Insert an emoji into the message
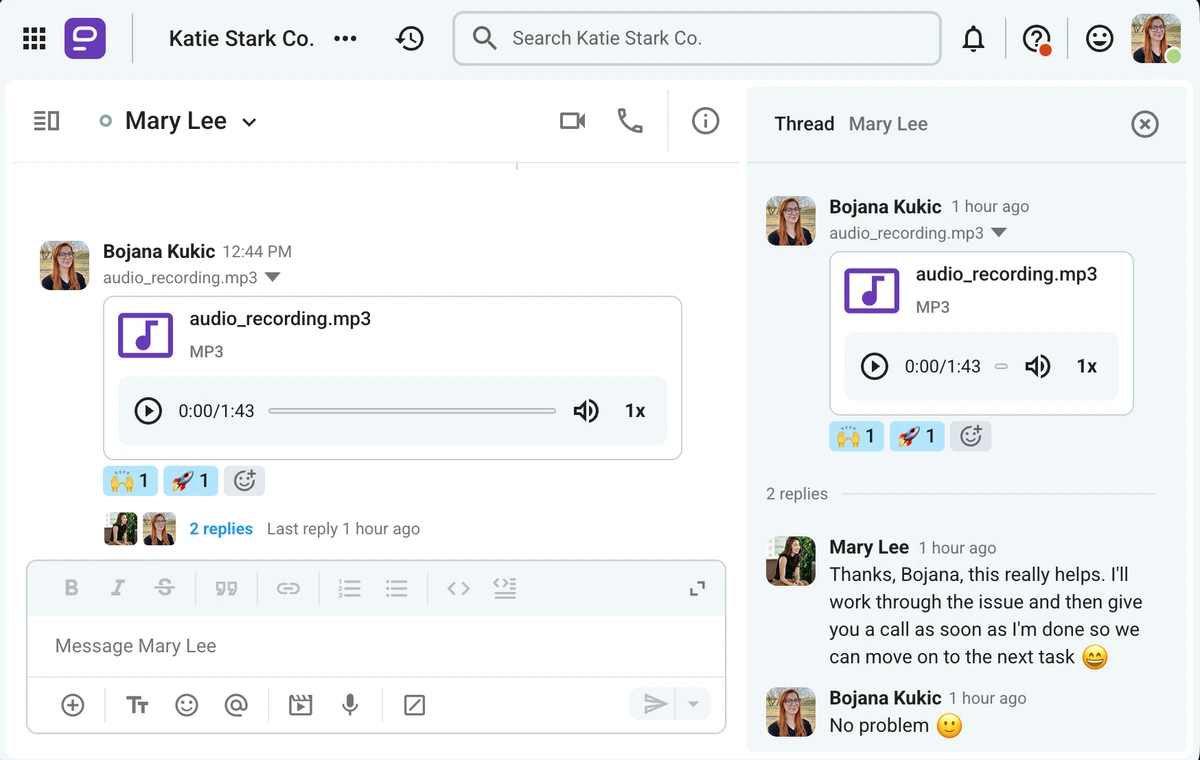Viewport: 1200px width, 760px height. click(x=187, y=705)
